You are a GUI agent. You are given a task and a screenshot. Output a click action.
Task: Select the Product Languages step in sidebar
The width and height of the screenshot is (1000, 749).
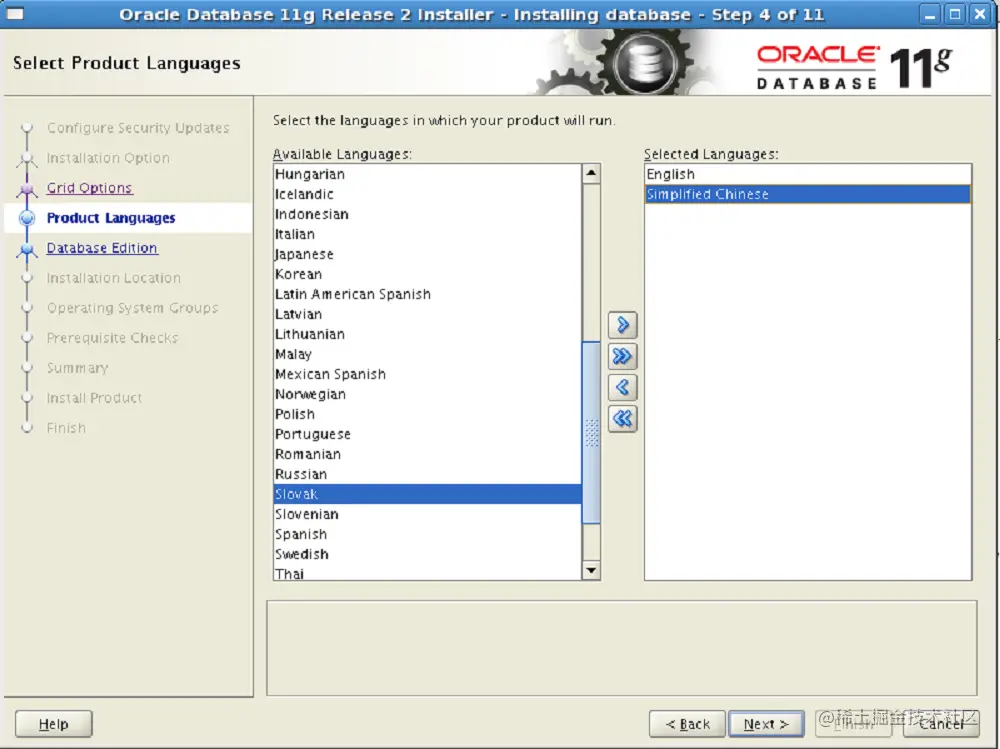(110, 218)
